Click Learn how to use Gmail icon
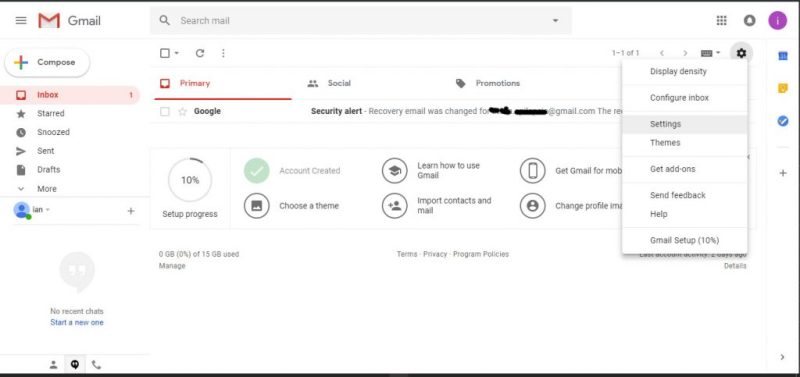This screenshot has width=800, height=377. tap(394, 170)
